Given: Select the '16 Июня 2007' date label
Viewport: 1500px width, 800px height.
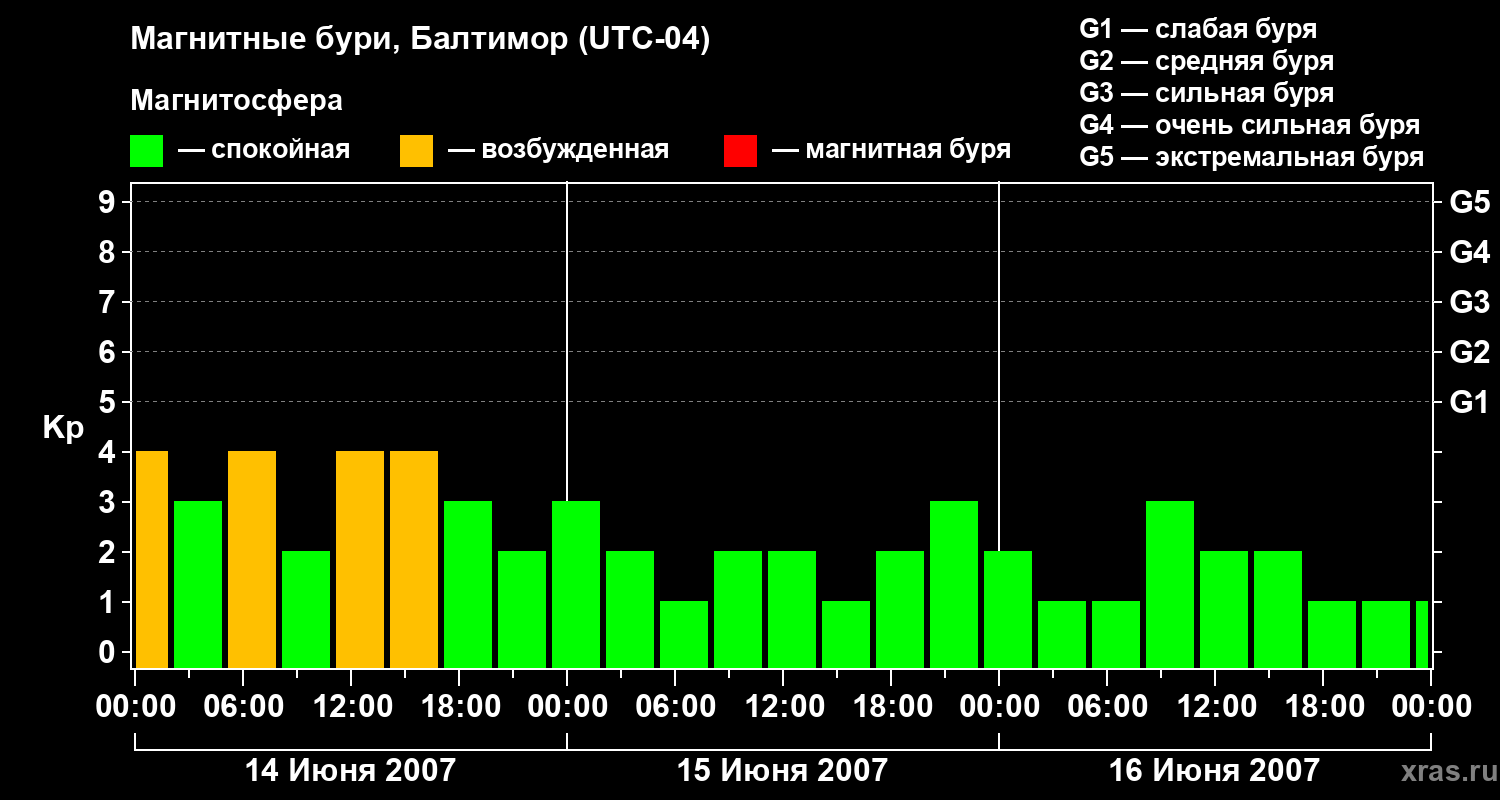Looking at the screenshot, I should [1214, 770].
